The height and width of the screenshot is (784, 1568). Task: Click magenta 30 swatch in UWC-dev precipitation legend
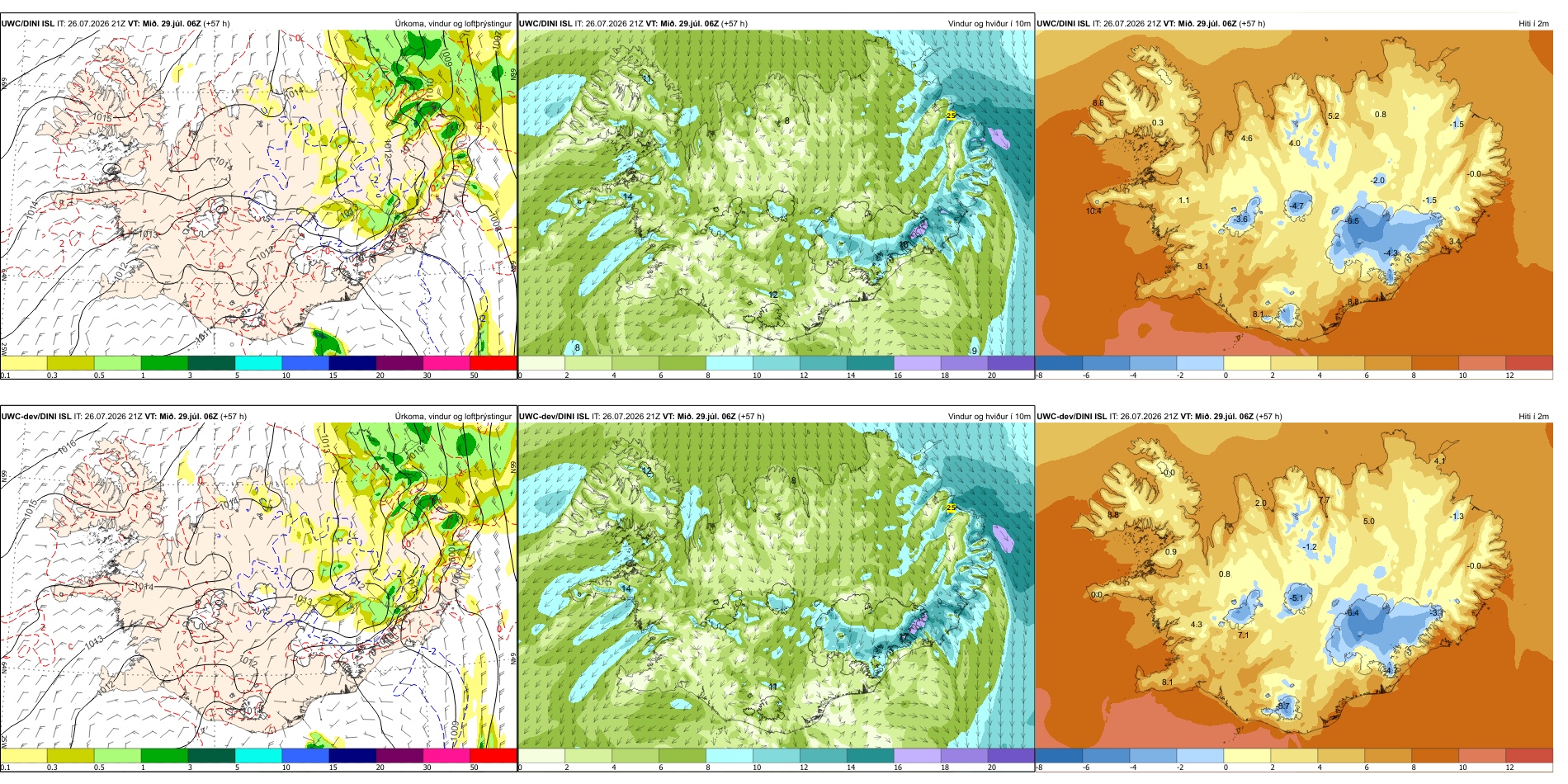tap(446, 755)
